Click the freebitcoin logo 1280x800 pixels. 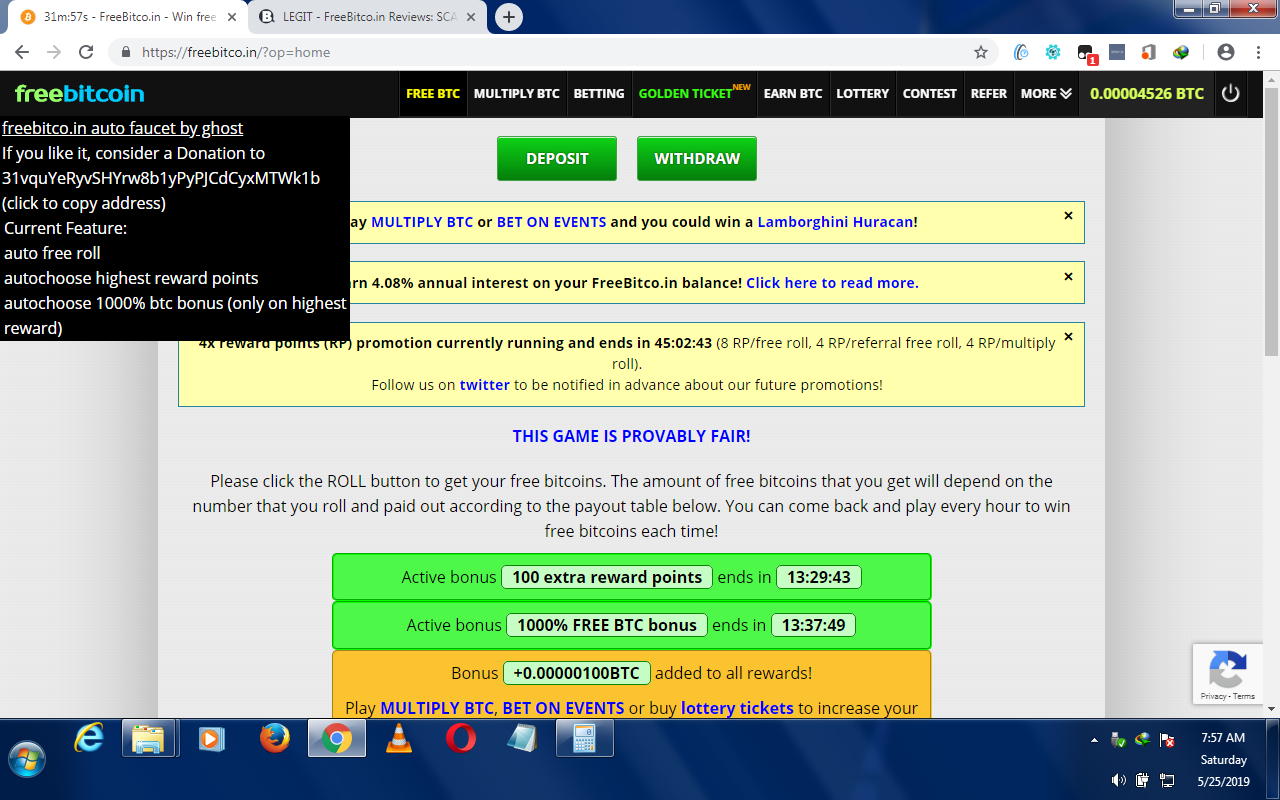coord(80,93)
